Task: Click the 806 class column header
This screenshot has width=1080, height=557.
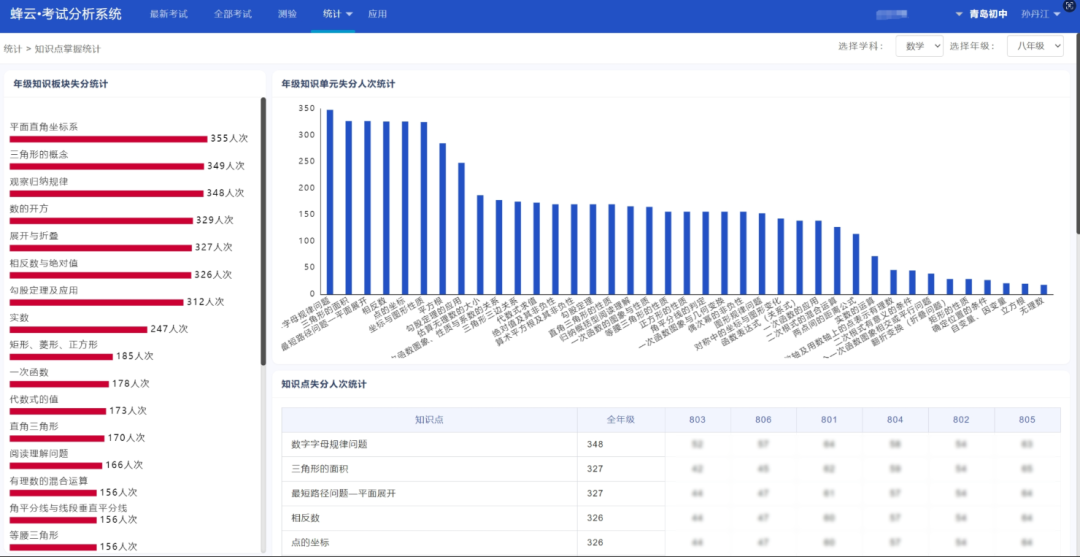Action: coord(763,420)
